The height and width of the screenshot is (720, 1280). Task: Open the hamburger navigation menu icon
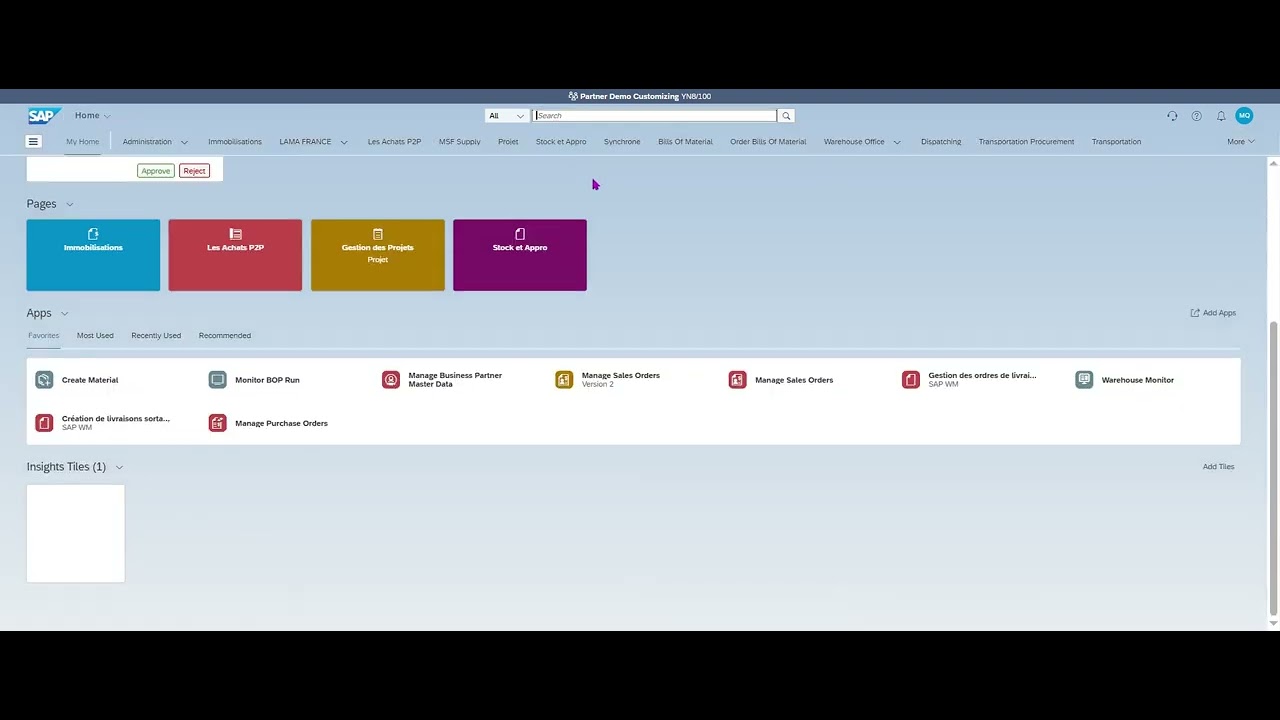pos(33,142)
